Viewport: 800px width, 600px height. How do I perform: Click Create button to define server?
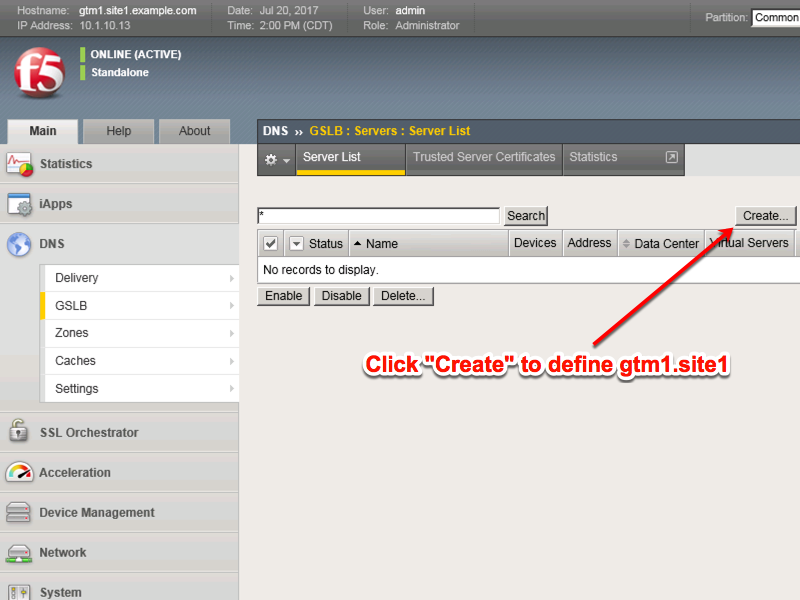click(765, 216)
